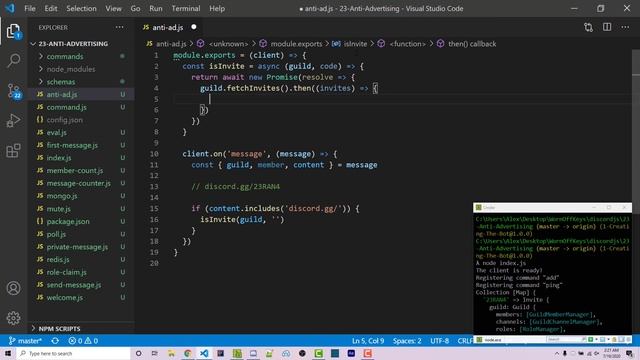
Task: Split the editor to the right
Action: pyautogui.click(x=607, y=27)
